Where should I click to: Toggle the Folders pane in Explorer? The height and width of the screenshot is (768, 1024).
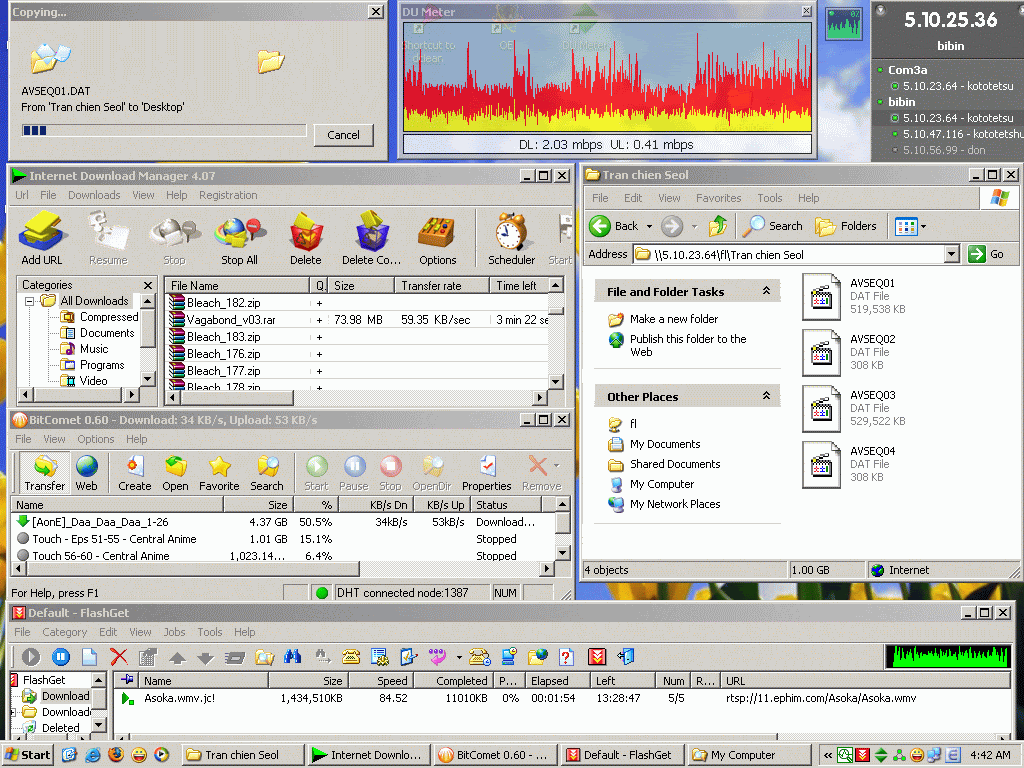(846, 226)
